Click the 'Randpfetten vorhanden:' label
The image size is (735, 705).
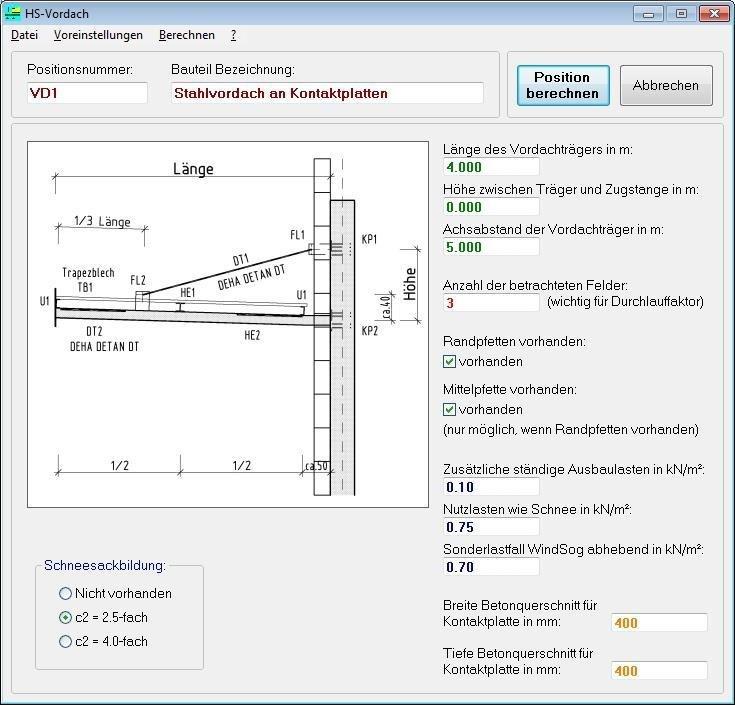pyautogui.click(x=514, y=341)
